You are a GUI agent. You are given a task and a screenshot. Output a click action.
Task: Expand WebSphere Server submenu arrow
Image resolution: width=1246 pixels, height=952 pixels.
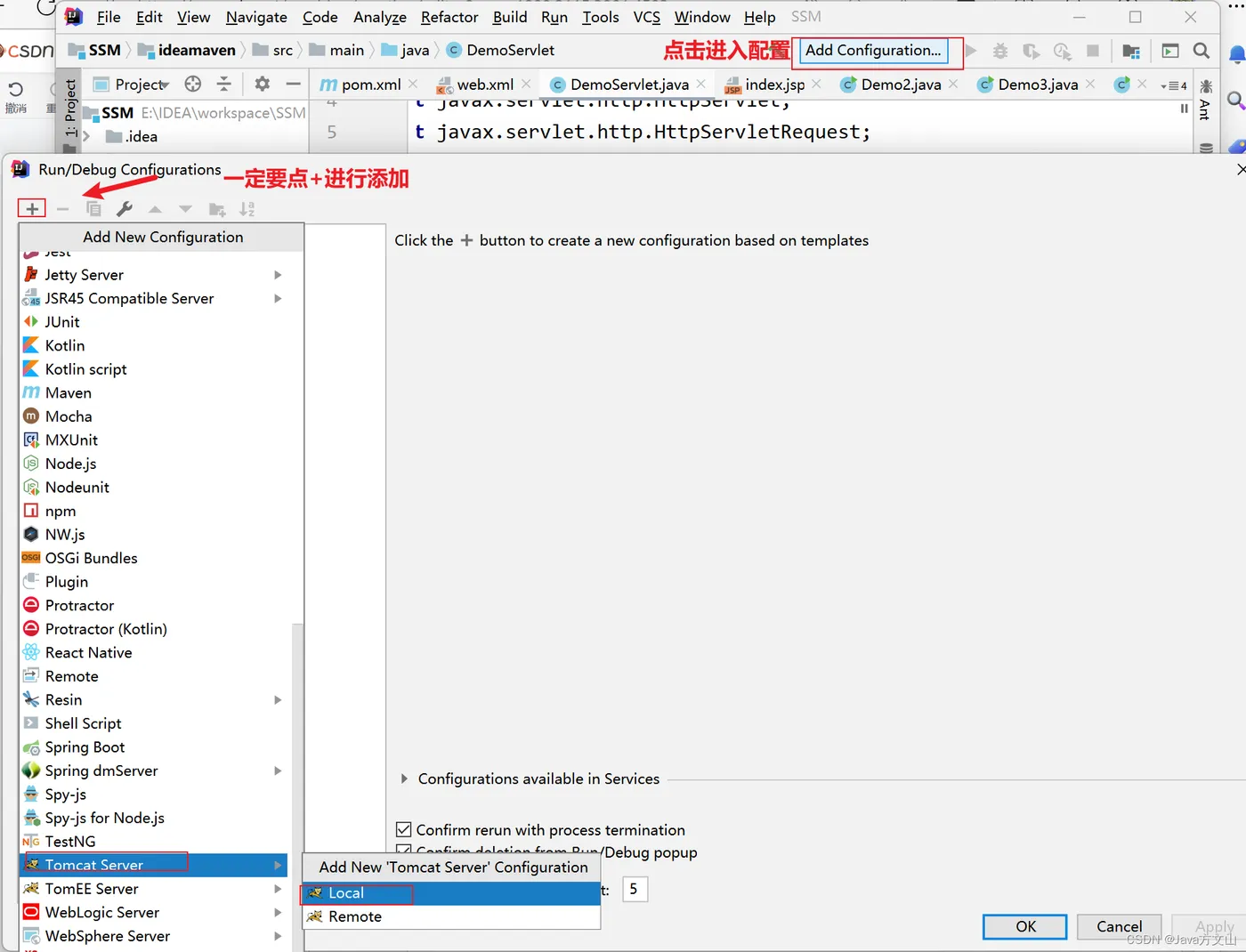tap(278, 936)
